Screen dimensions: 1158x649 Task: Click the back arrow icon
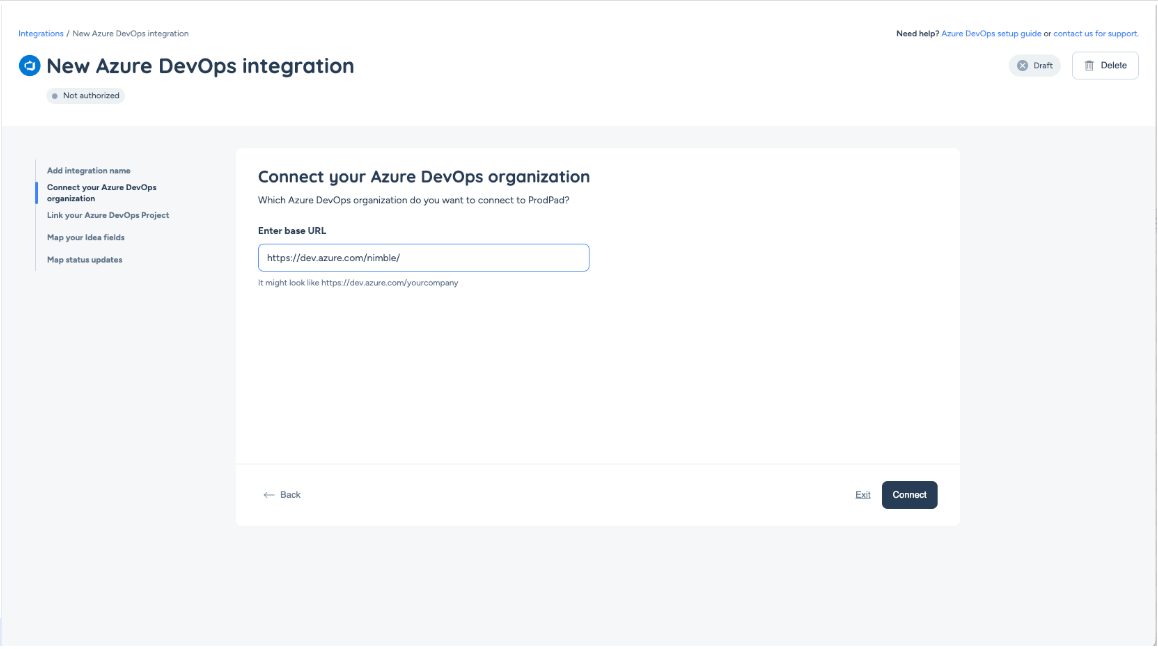click(269, 495)
